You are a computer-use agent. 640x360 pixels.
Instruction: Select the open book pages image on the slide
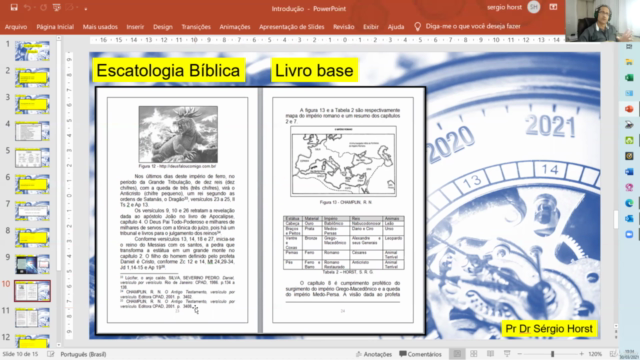(260, 211)
